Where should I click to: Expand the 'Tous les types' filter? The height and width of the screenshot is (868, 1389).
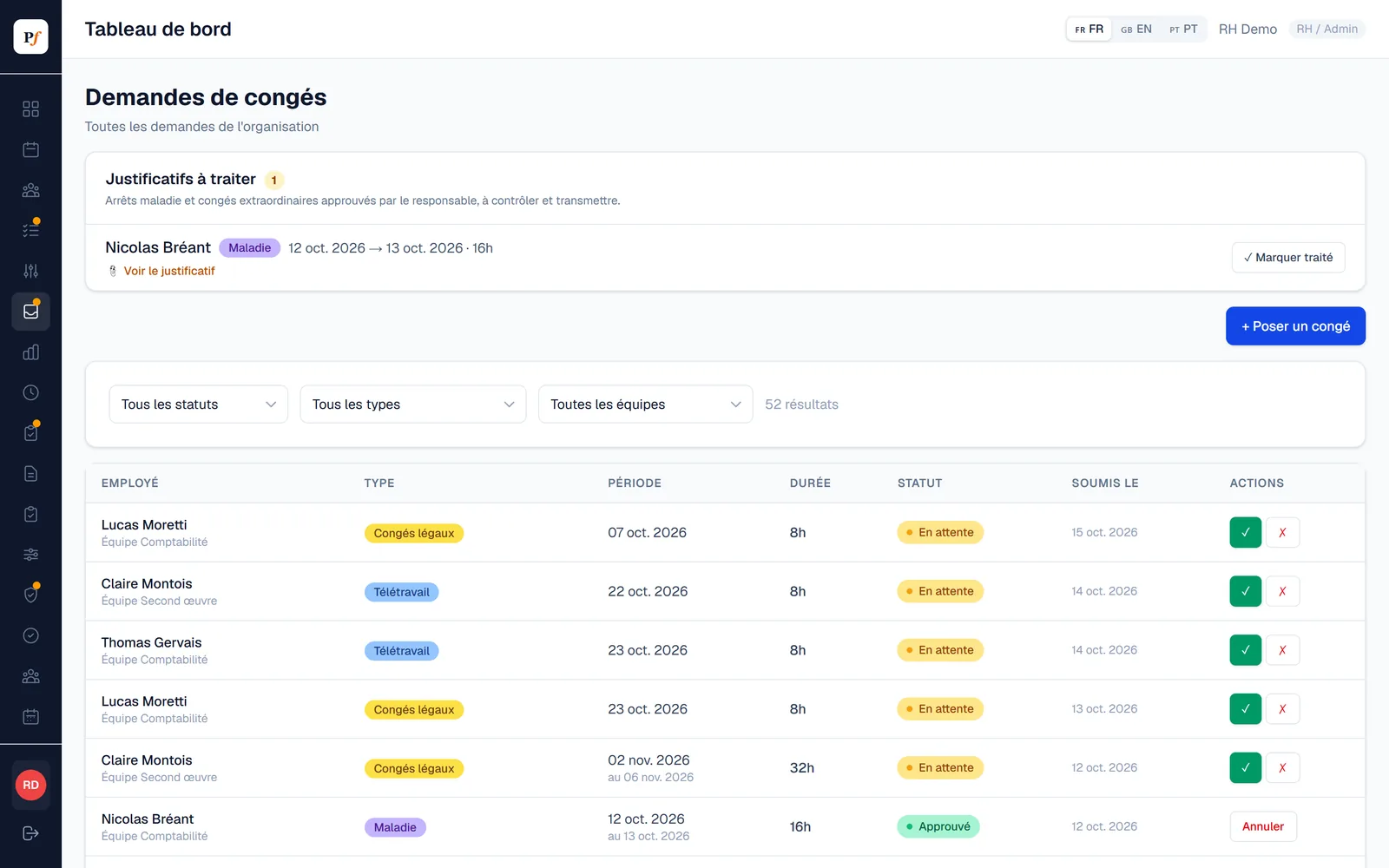tap(413, 404)
